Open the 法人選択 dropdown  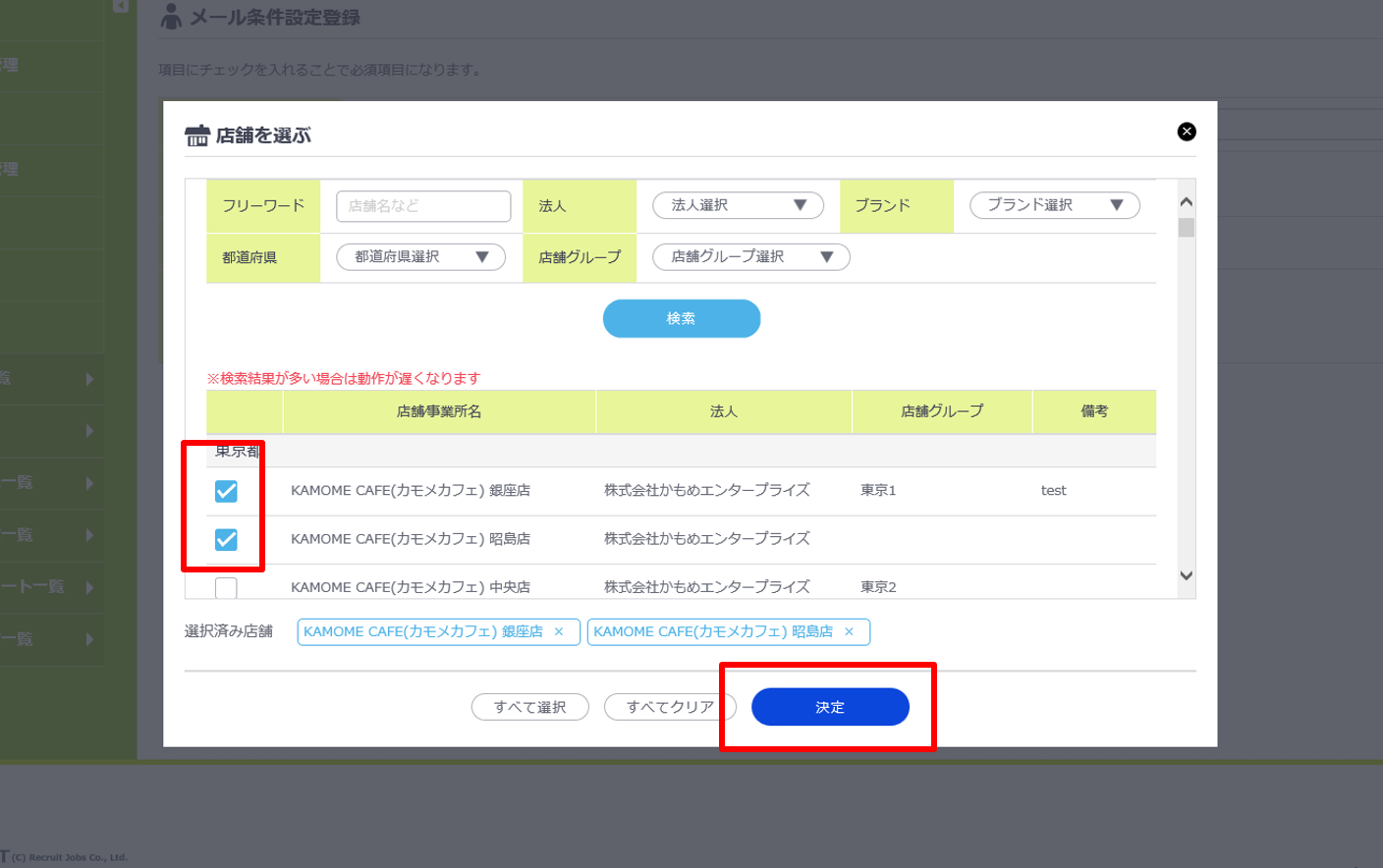pos(738,205)
